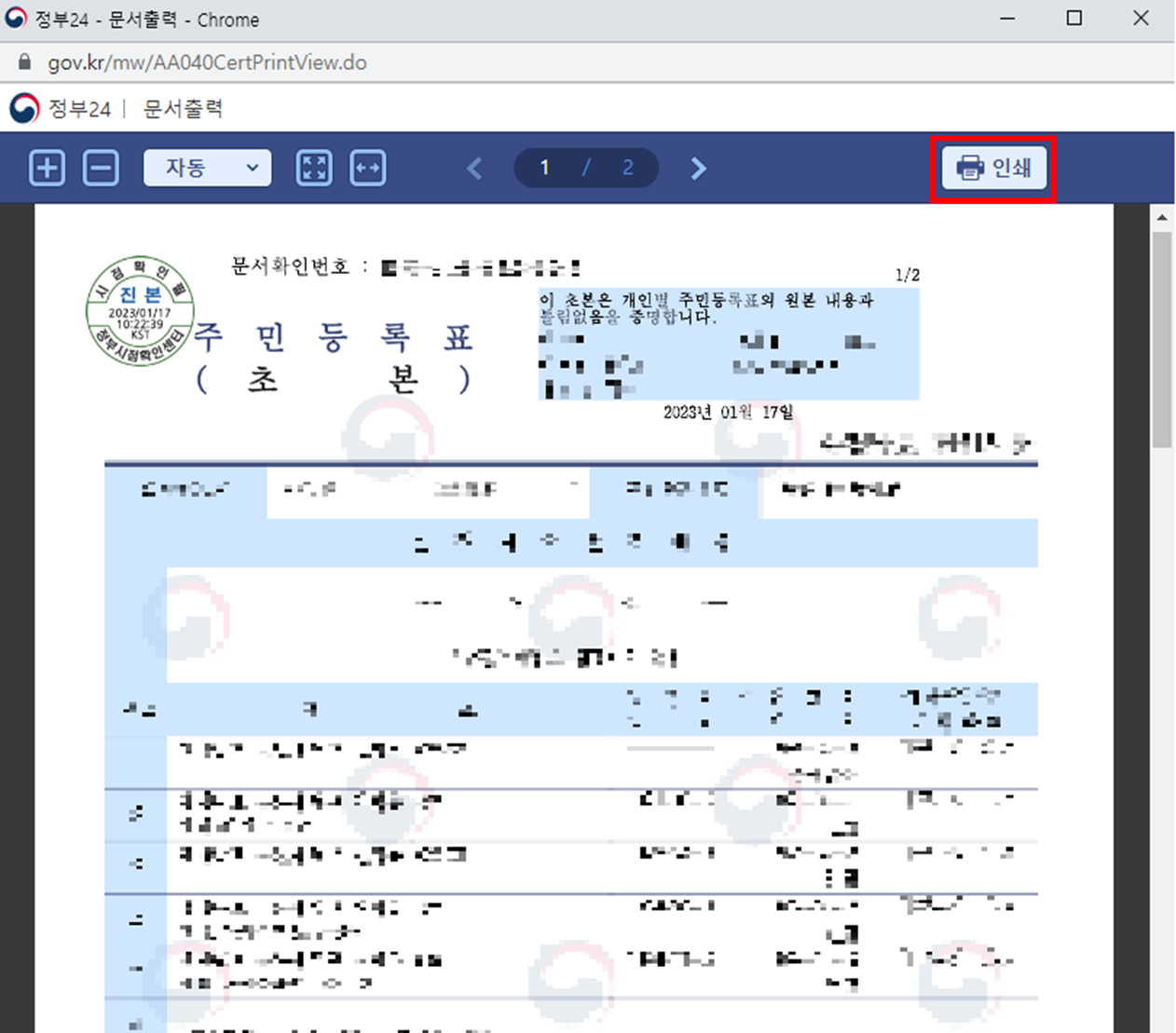This screenshot has height=1033, width=1176.
Task: Click the vertical scrollbar thumb
Action: pyautogui.click(x=1161, y=339)
